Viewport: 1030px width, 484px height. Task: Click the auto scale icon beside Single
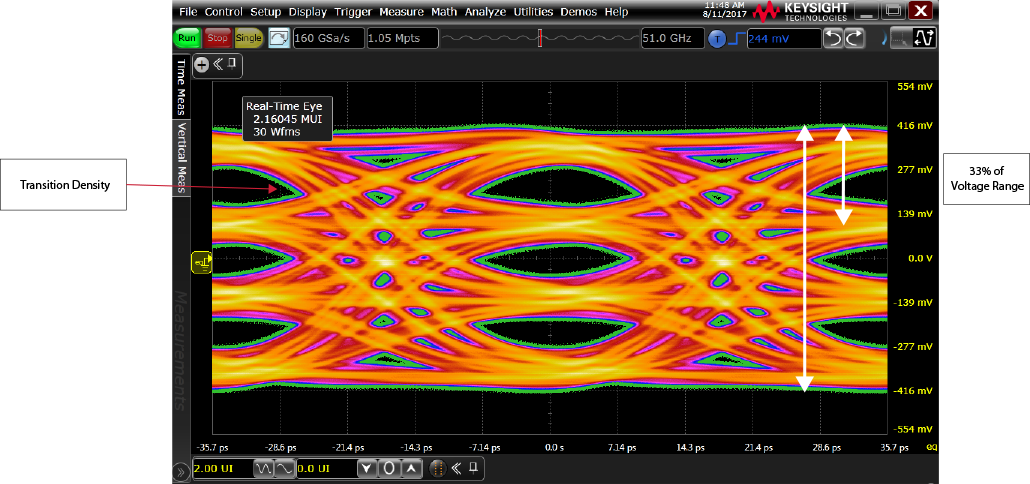point(279,38)
